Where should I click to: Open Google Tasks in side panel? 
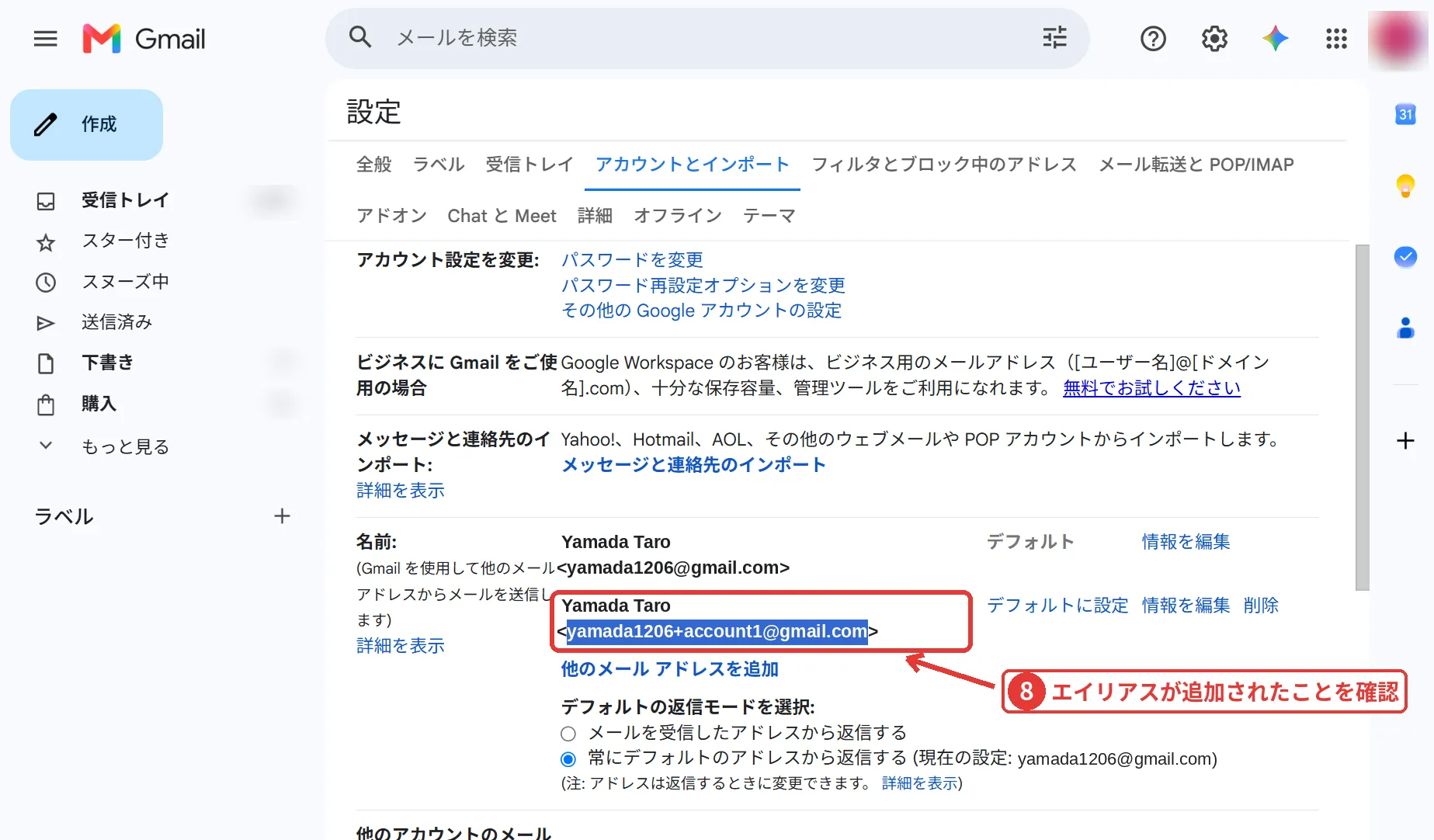[1405, 257]
